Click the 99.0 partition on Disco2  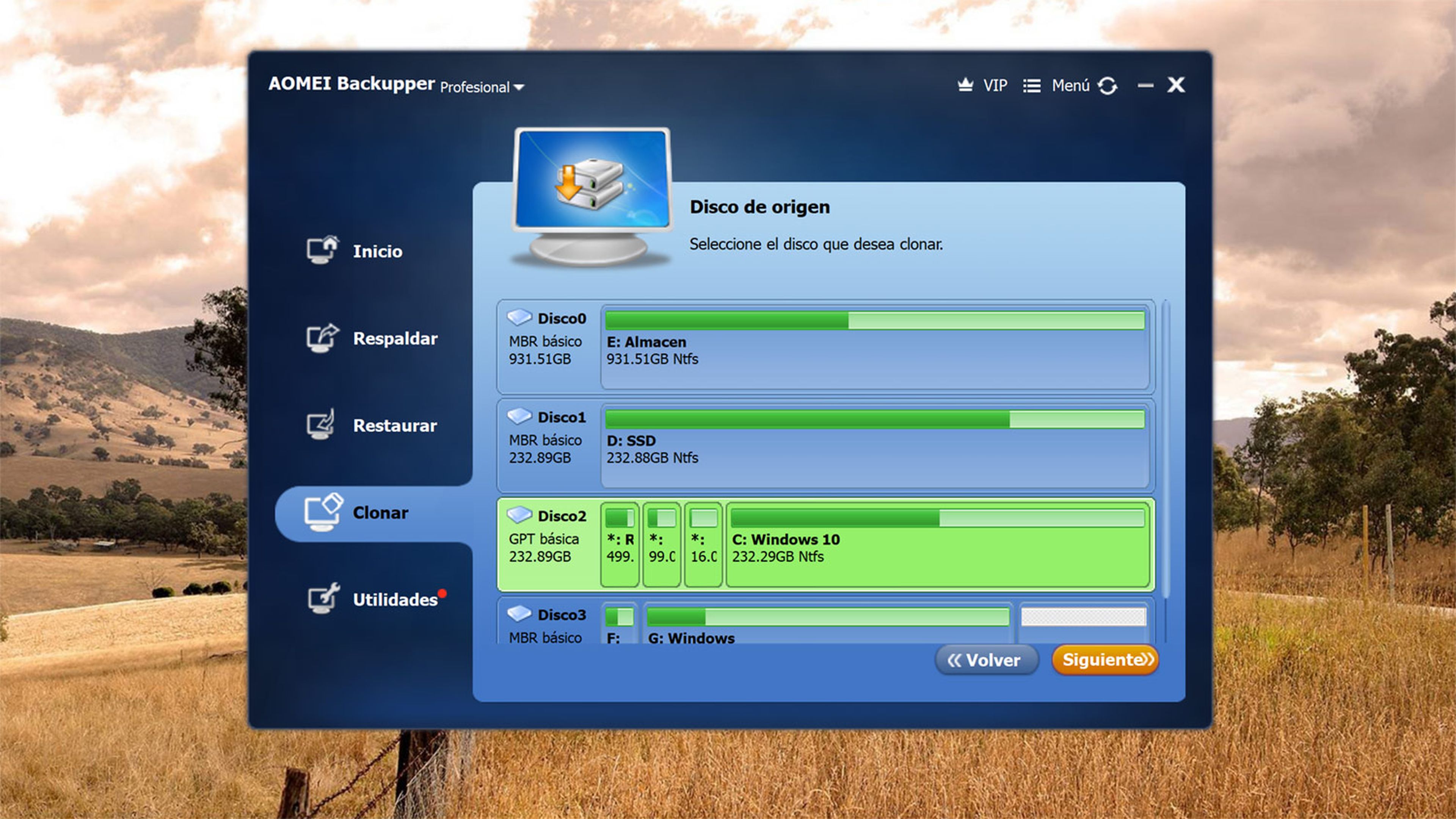(x=662, y=545)
